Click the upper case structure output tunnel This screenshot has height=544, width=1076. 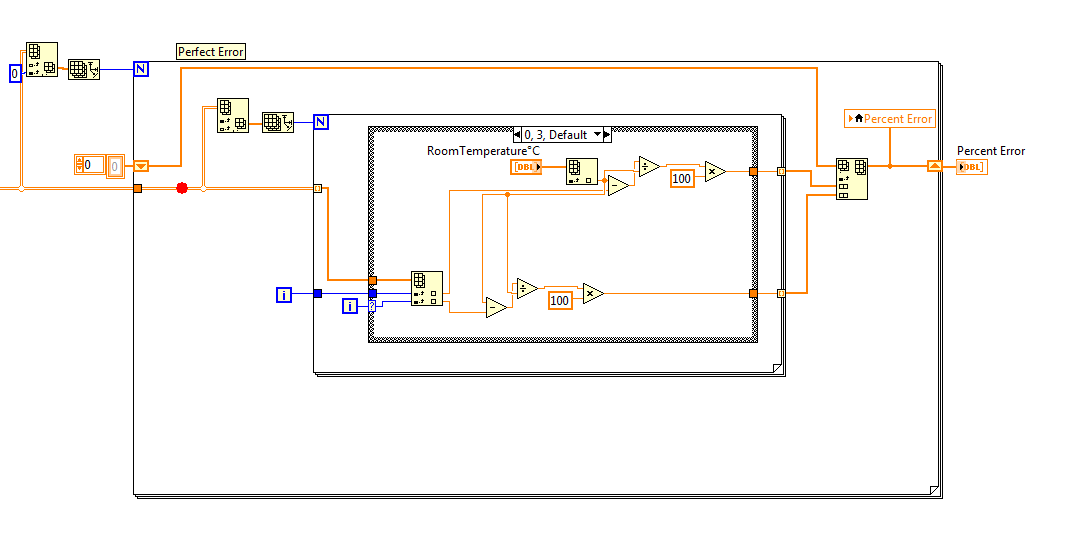[x=753, y=172]
